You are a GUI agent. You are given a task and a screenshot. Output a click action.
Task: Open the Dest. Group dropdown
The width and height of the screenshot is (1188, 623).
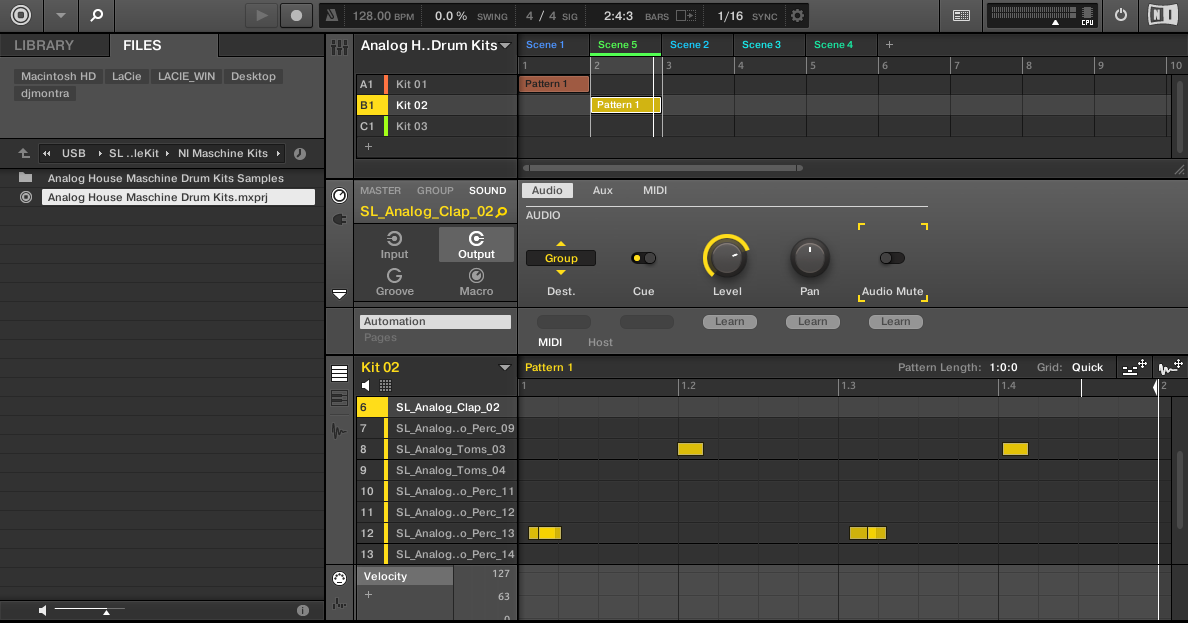click(561, 258)
